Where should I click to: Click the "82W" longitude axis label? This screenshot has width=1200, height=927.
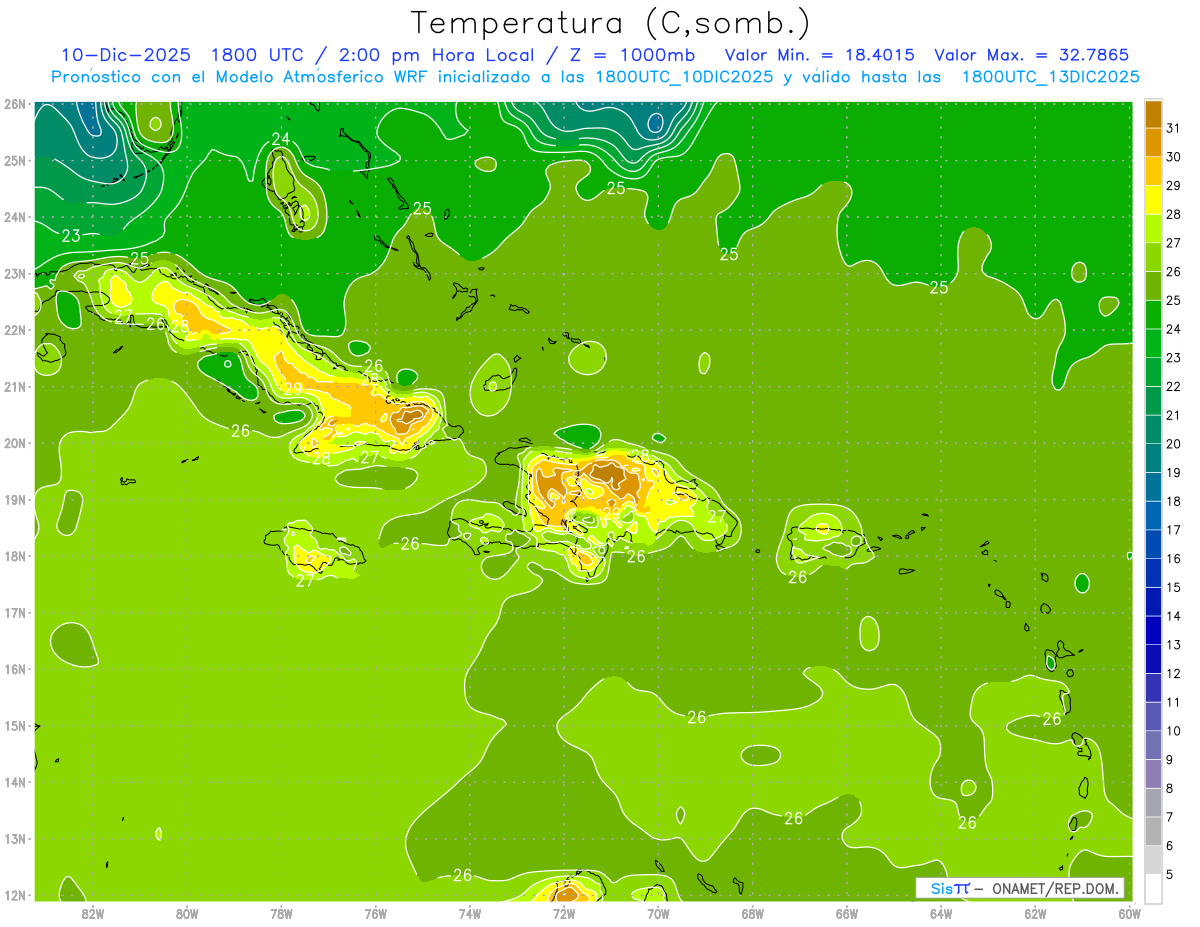[92, 914]
